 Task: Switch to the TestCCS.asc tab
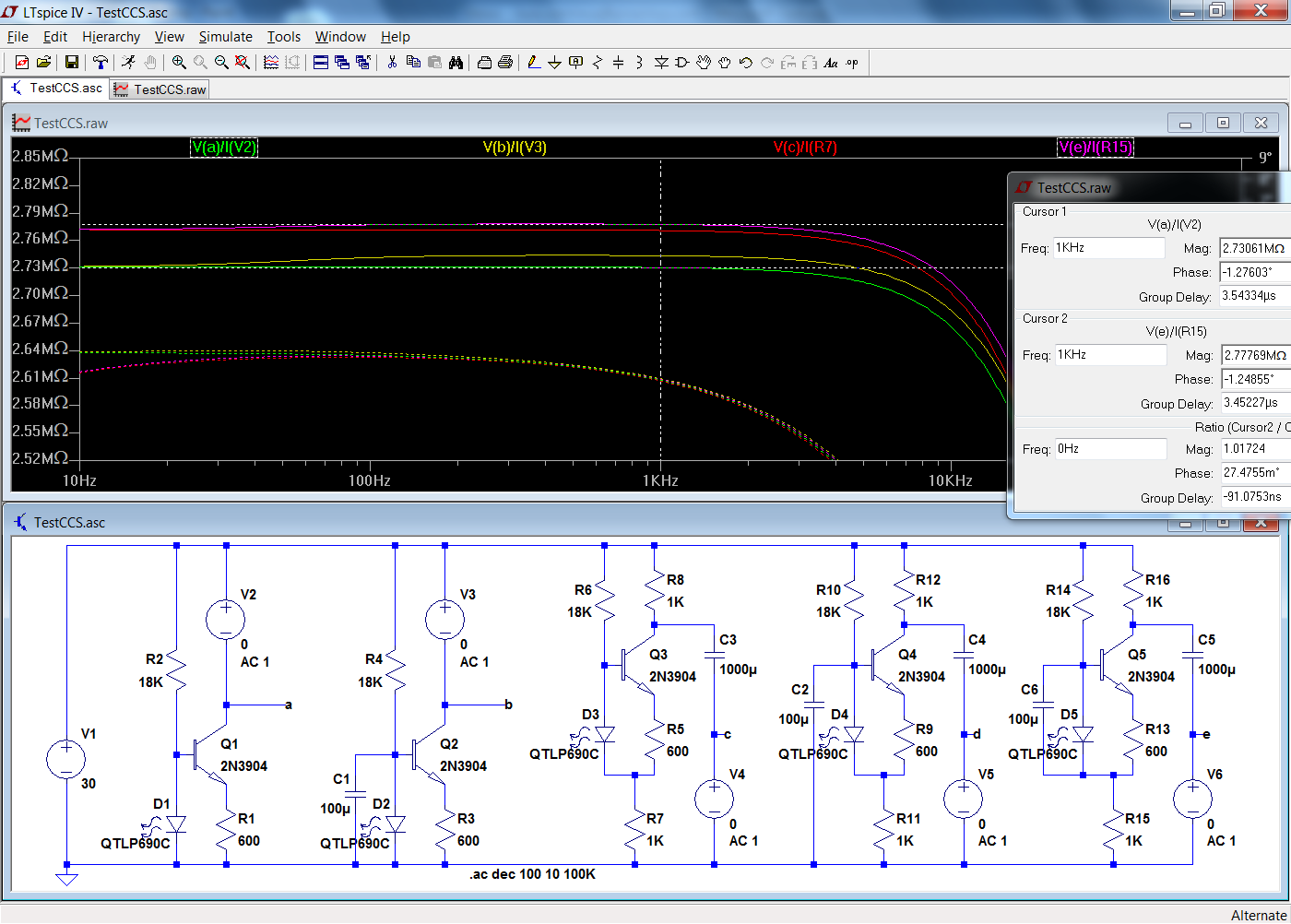coord(55,89)
